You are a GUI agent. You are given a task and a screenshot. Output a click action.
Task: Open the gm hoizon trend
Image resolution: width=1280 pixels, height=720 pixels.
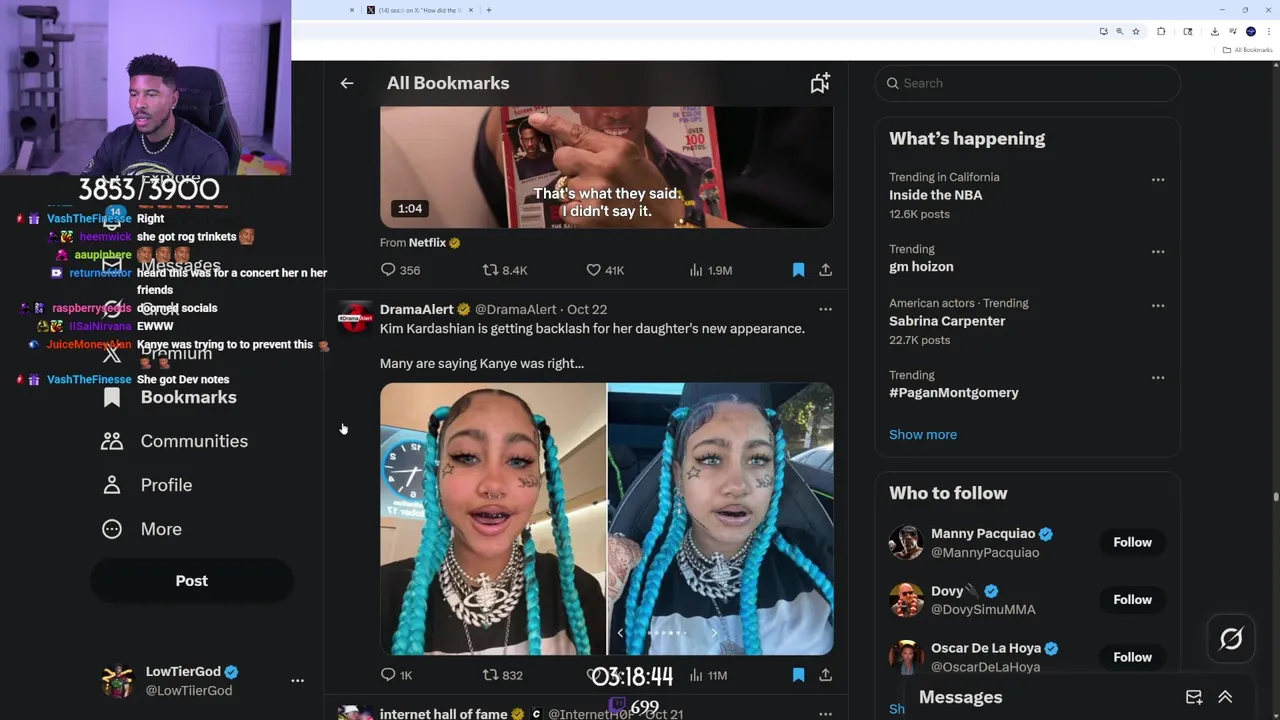tap(921, 267)
